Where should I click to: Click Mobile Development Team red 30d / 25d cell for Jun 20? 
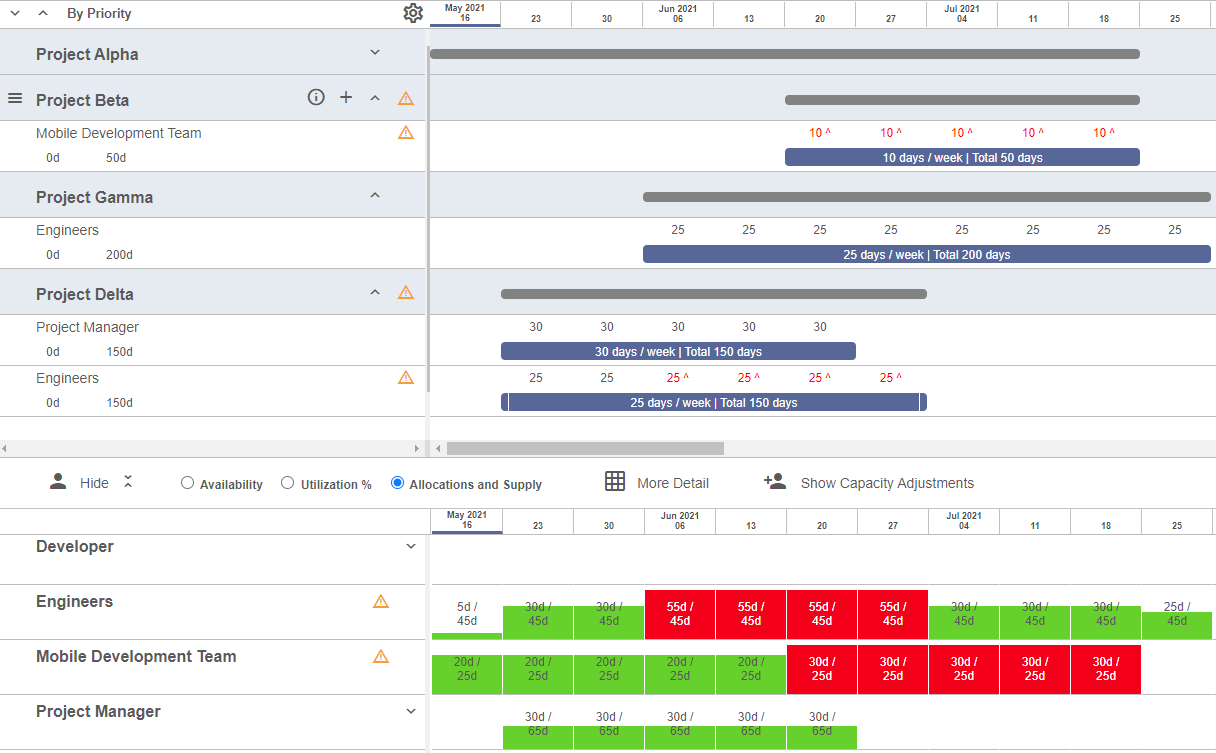point(822,669)
